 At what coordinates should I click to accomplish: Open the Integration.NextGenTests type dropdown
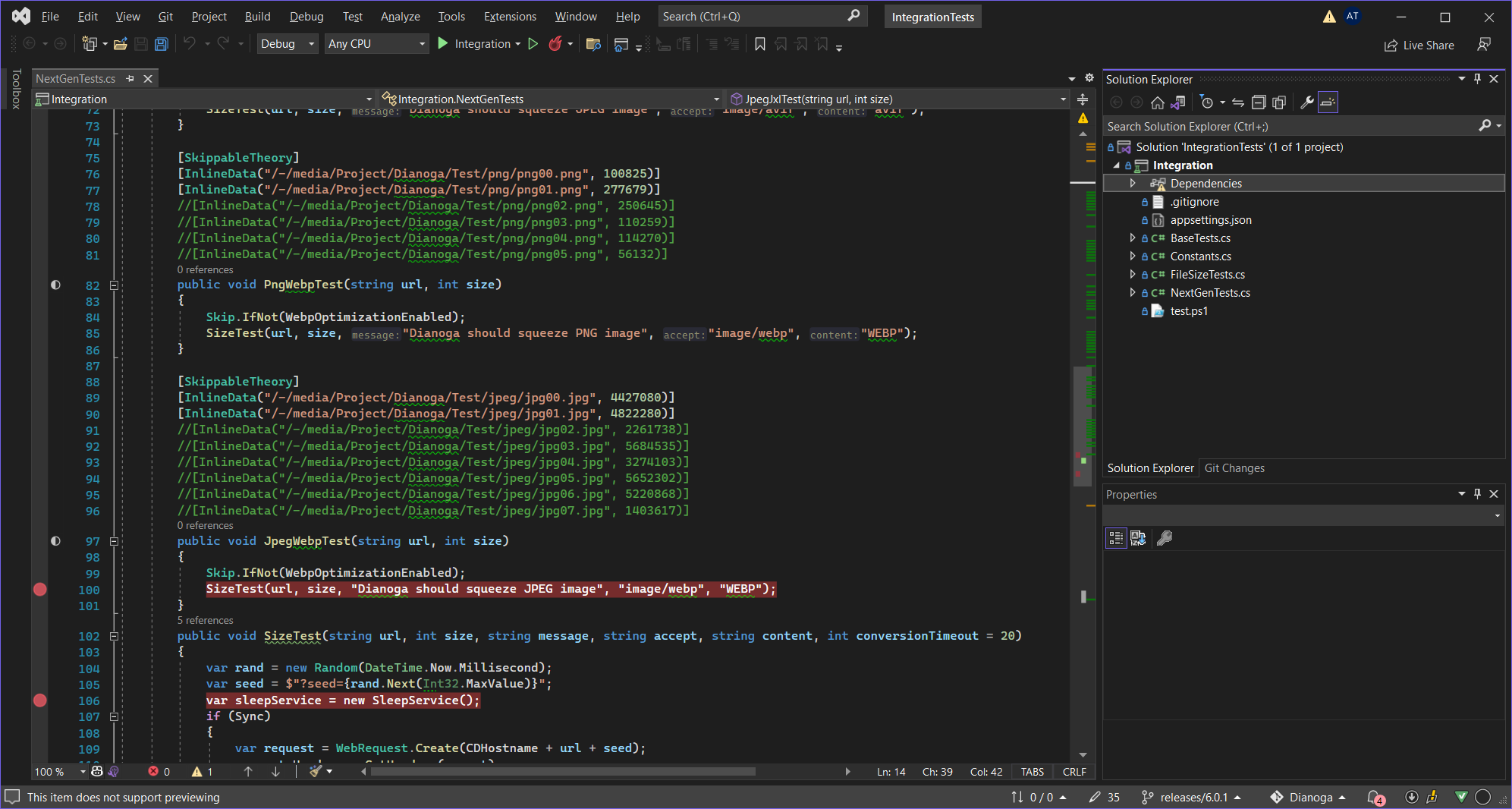click(551, 99)
